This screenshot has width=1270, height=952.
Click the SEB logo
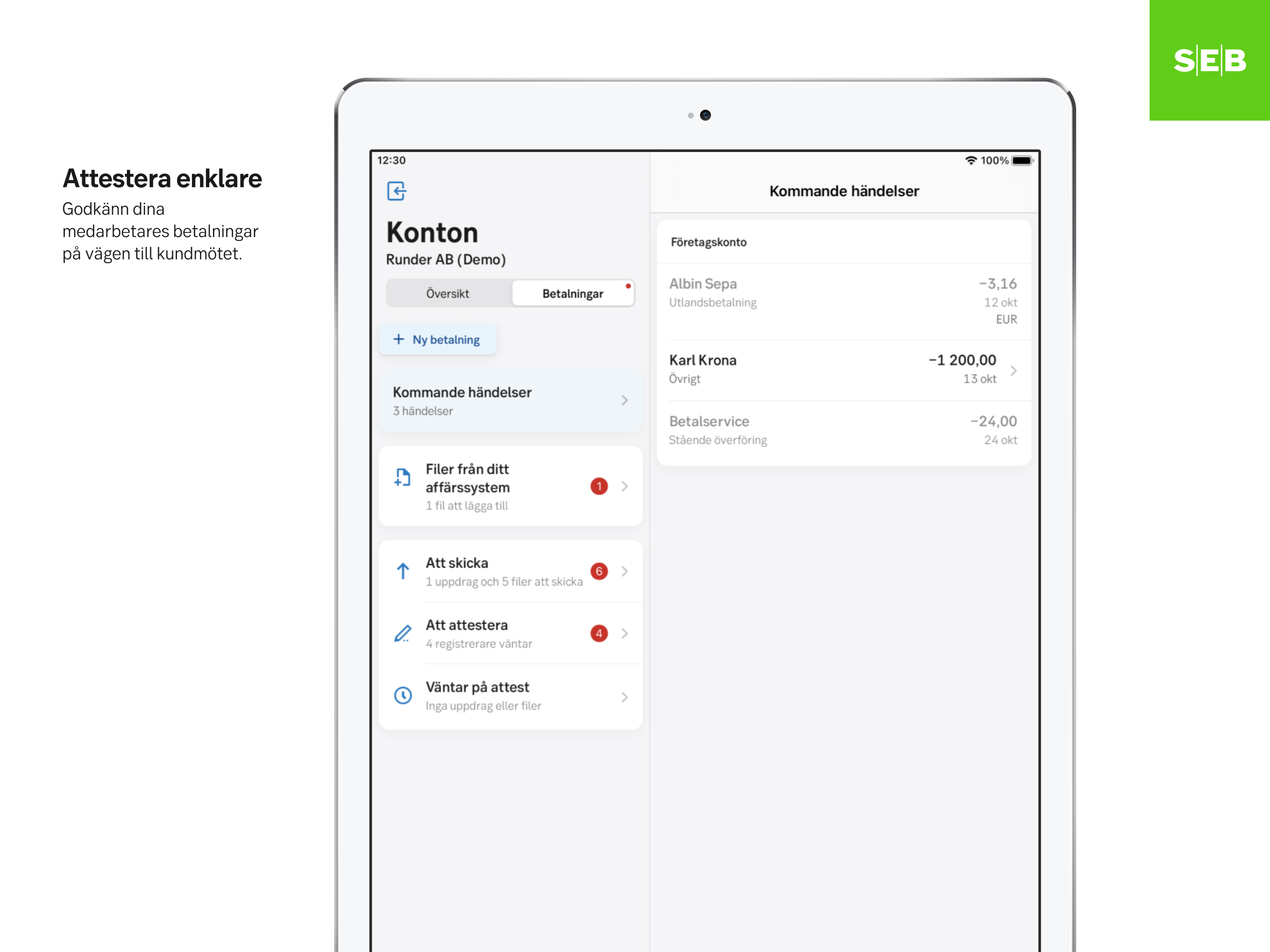tap(1209, 60)
